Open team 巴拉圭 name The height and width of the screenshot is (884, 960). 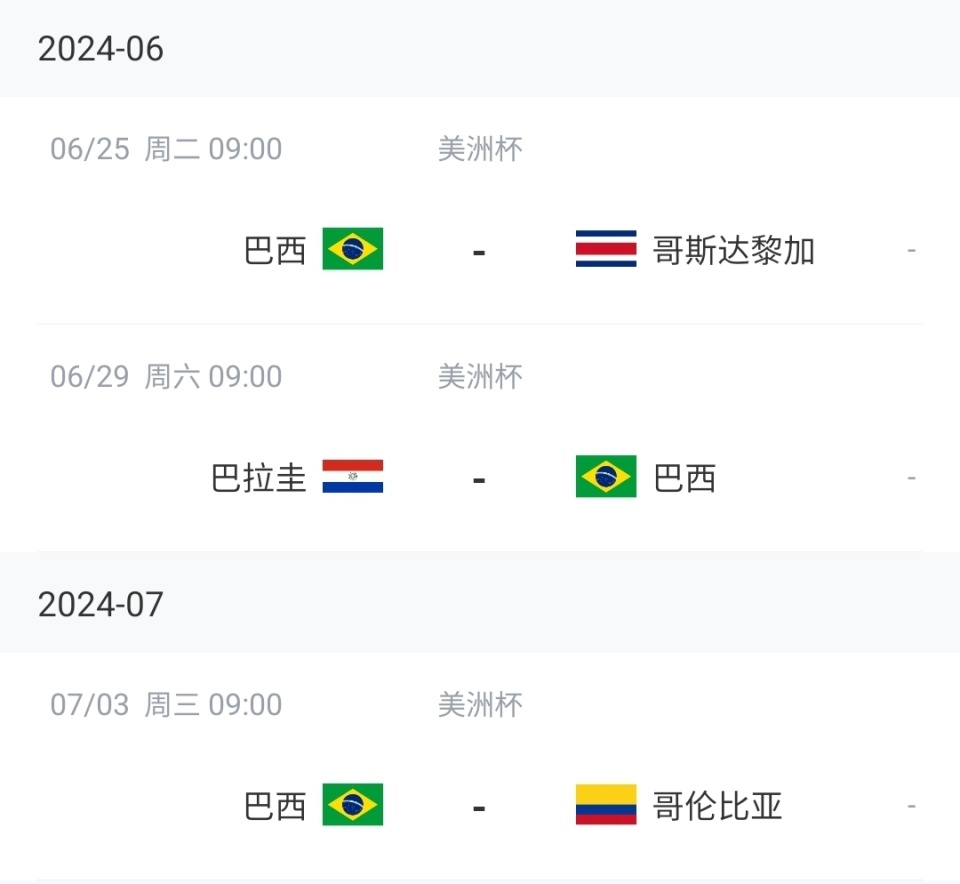[259, 478]
